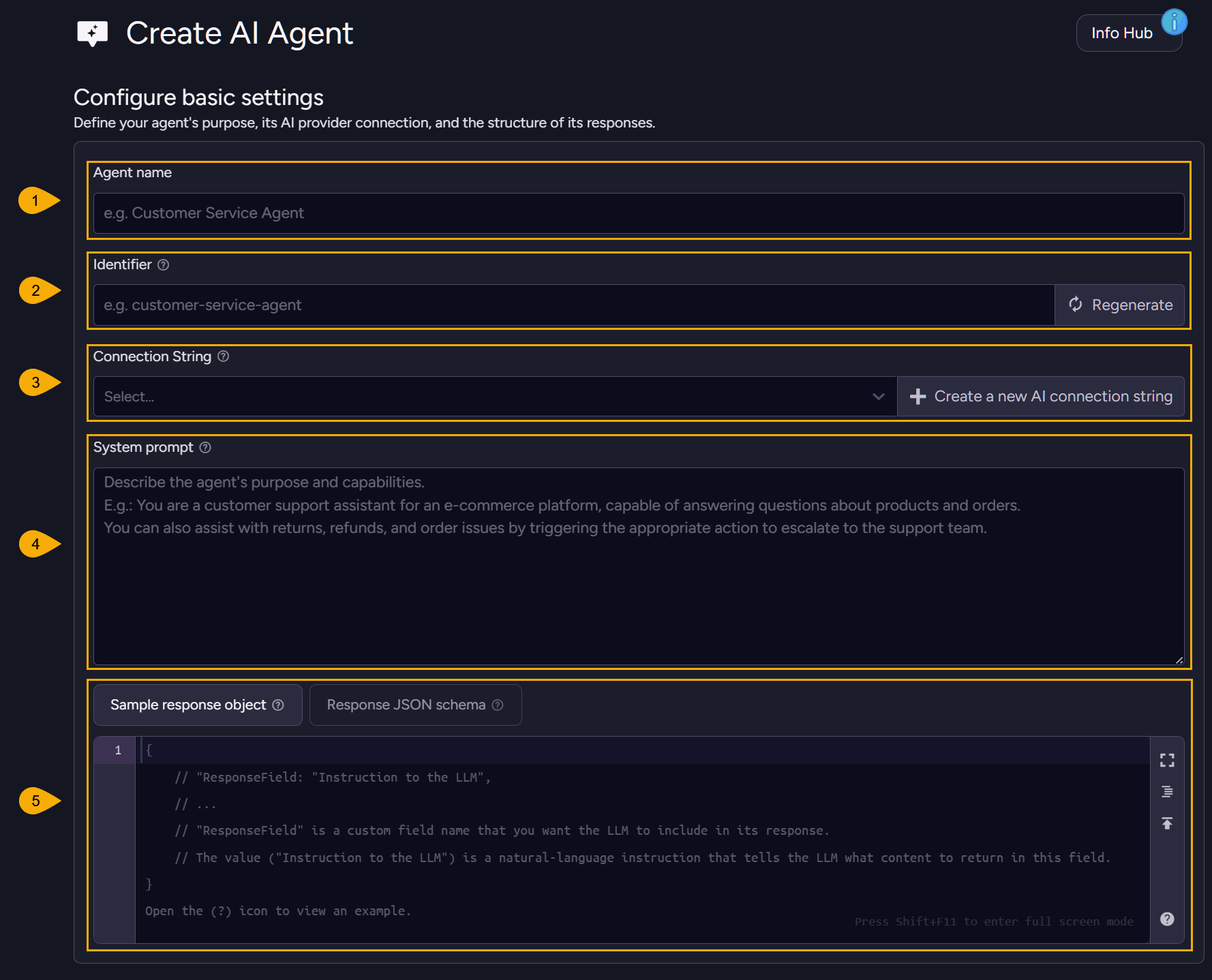The image size is (1212, 980).
Task: Open the editor help question icon
Action: 1167,919
